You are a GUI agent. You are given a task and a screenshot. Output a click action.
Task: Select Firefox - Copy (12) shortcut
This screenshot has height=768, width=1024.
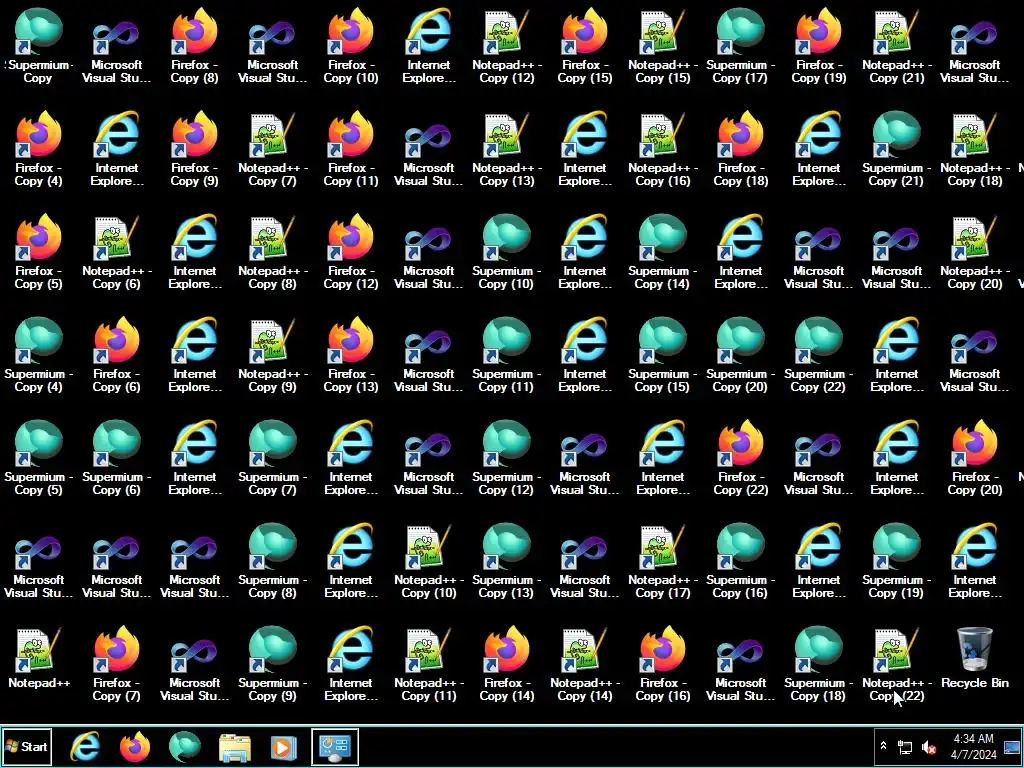[x=351, y=251]
